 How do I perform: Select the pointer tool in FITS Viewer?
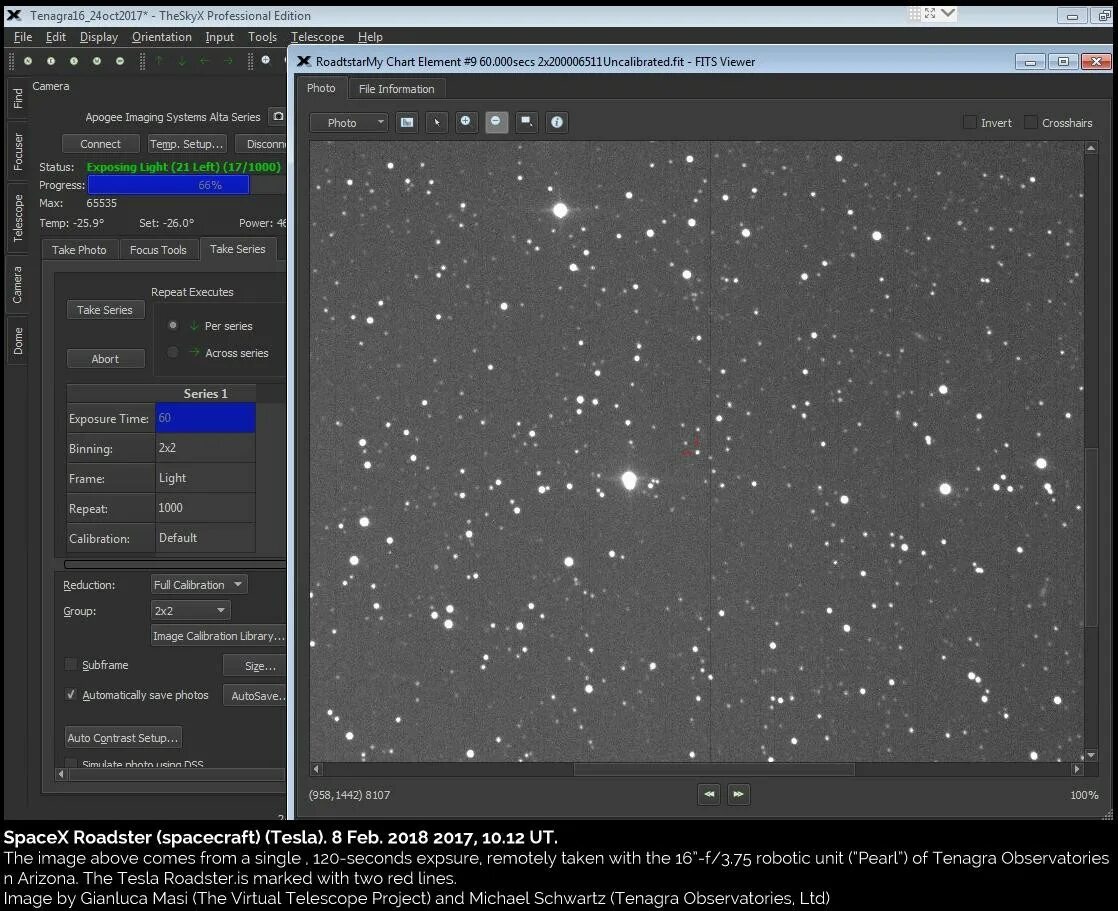click(x=436, y=123)
